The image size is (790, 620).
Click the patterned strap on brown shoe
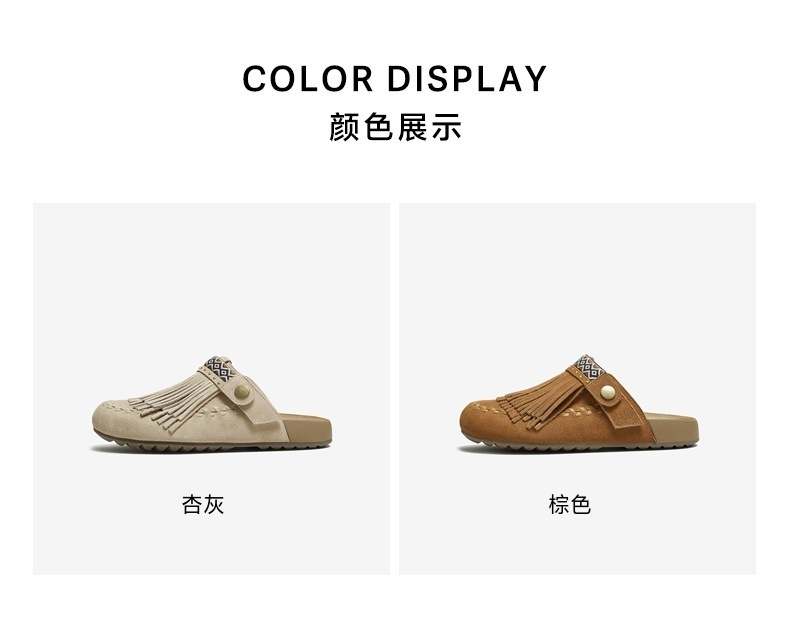click(x=588, y=367)
